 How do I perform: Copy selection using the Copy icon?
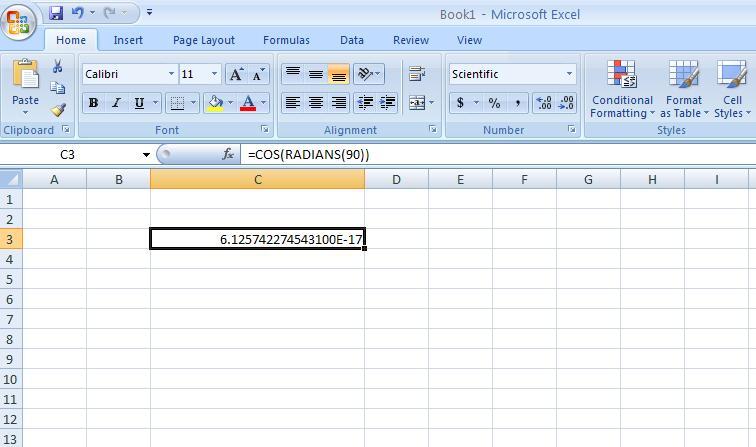tap(58, 88)
